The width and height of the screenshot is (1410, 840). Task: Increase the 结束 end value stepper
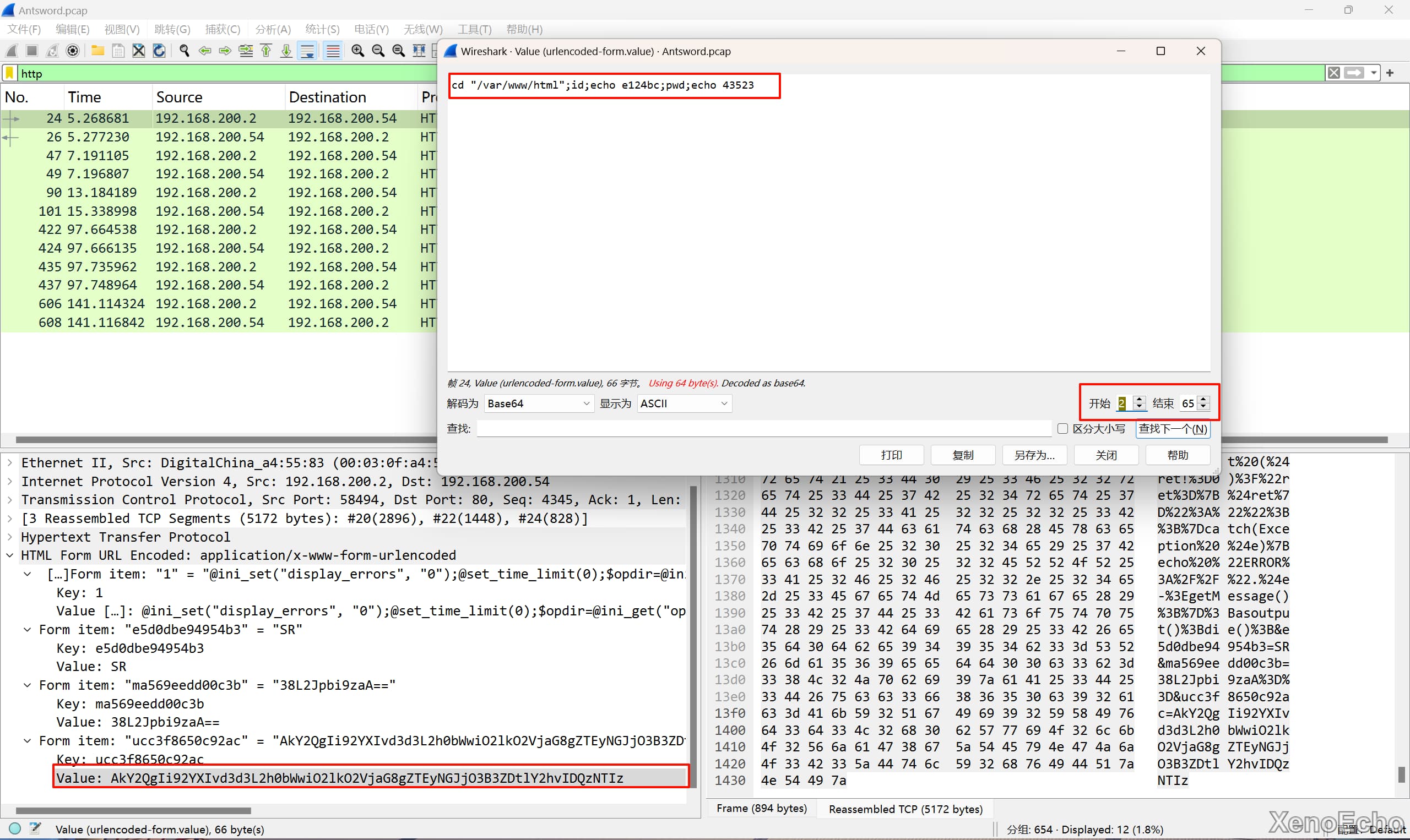tap(1203, 400)
